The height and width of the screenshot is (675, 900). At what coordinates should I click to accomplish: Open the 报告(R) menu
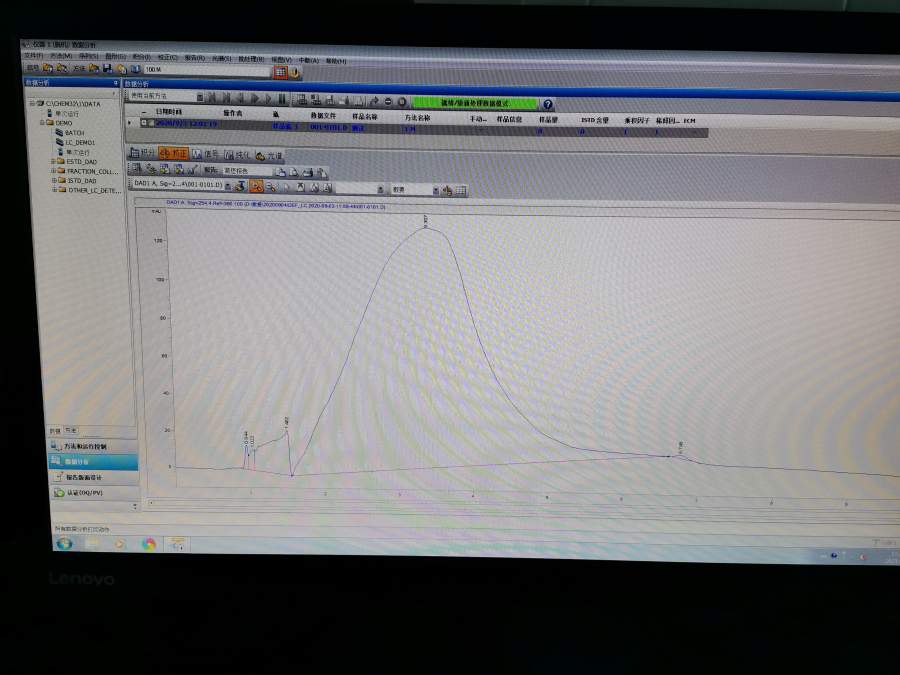click(x=195, y=58)
